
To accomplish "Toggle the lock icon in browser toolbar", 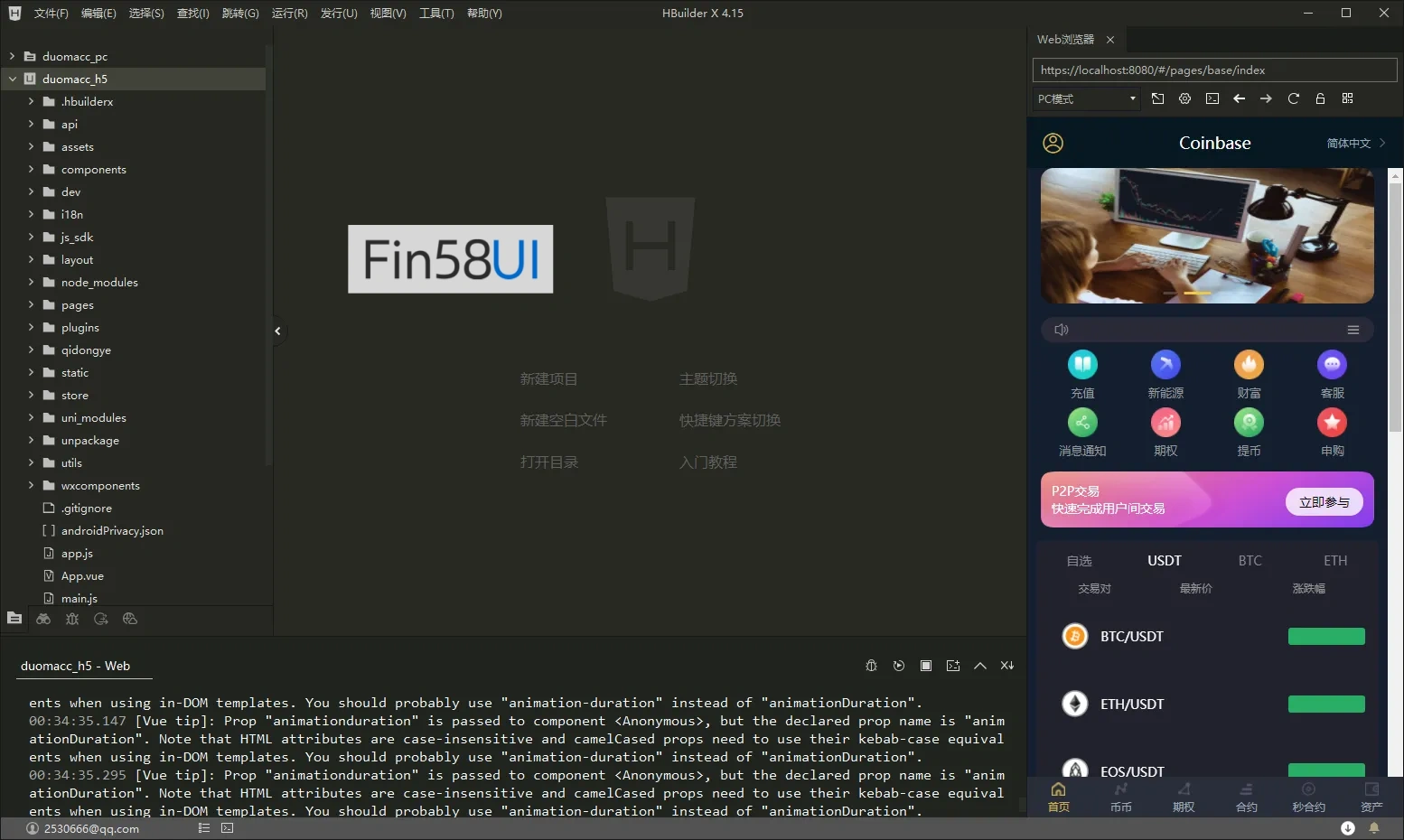I will [x=1320, y=98].
